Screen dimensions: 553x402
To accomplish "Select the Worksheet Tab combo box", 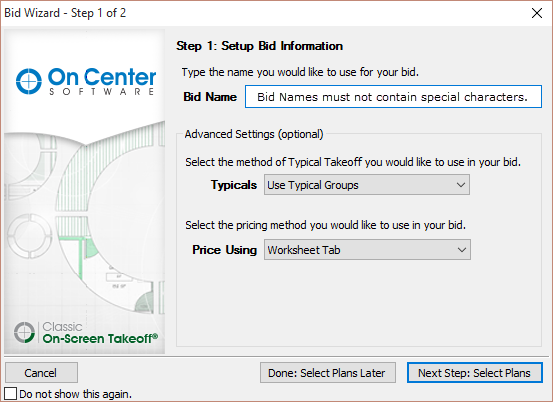I will 367,250.
